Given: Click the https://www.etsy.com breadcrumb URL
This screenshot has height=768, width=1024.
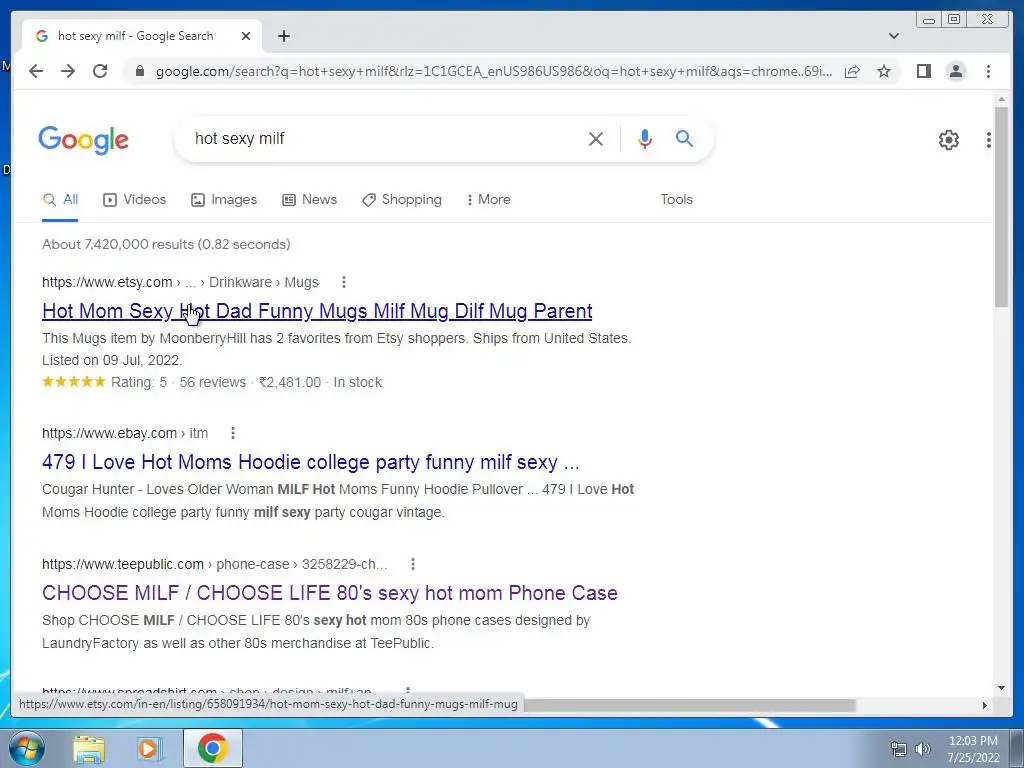Looking at the screenshot, I should point(107,282).
